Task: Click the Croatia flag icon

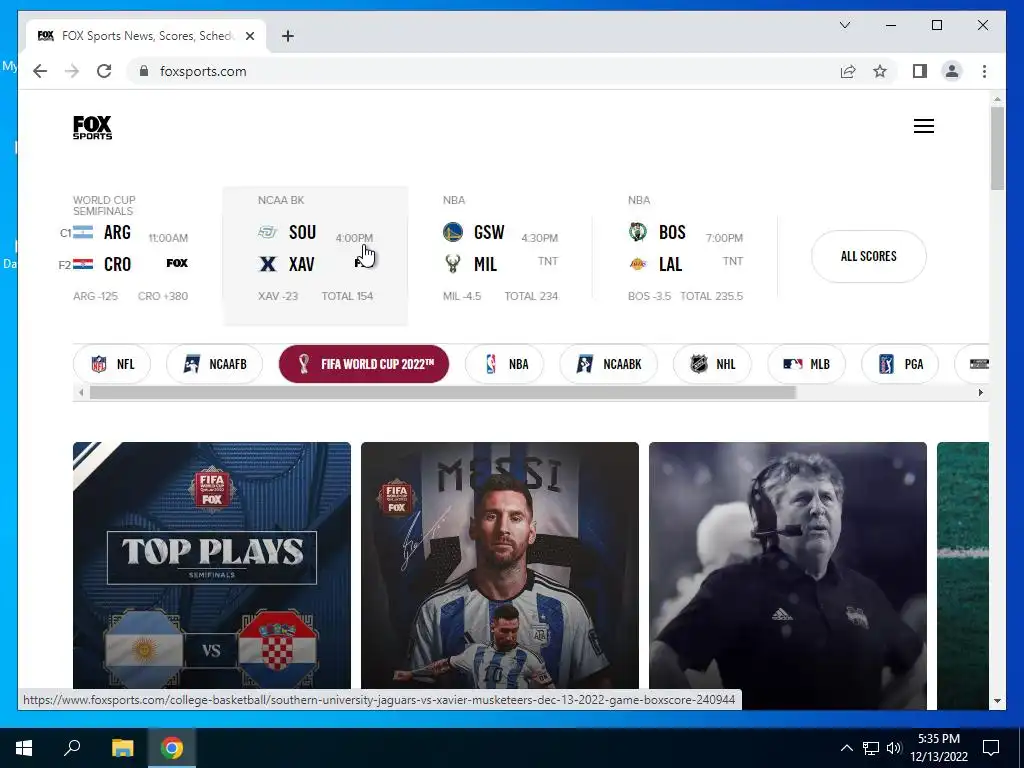Action: 82,264
